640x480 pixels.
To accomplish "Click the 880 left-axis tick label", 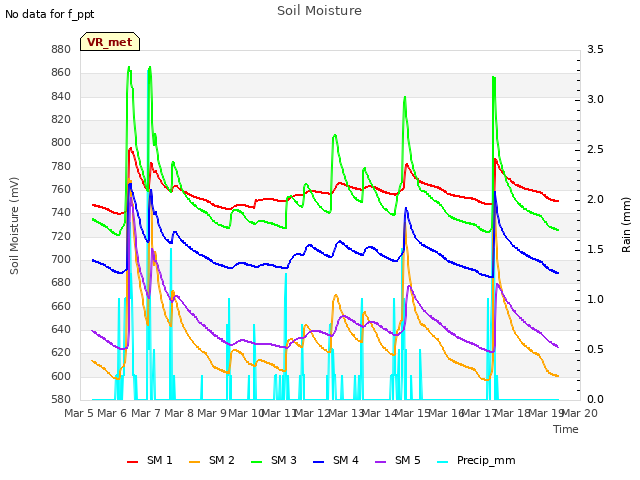I will coord(61,50).
